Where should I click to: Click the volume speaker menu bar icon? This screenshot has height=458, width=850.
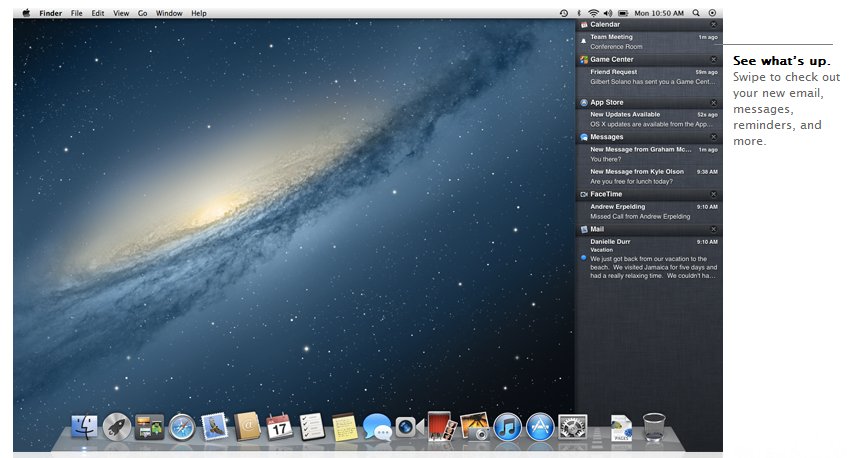608,13
